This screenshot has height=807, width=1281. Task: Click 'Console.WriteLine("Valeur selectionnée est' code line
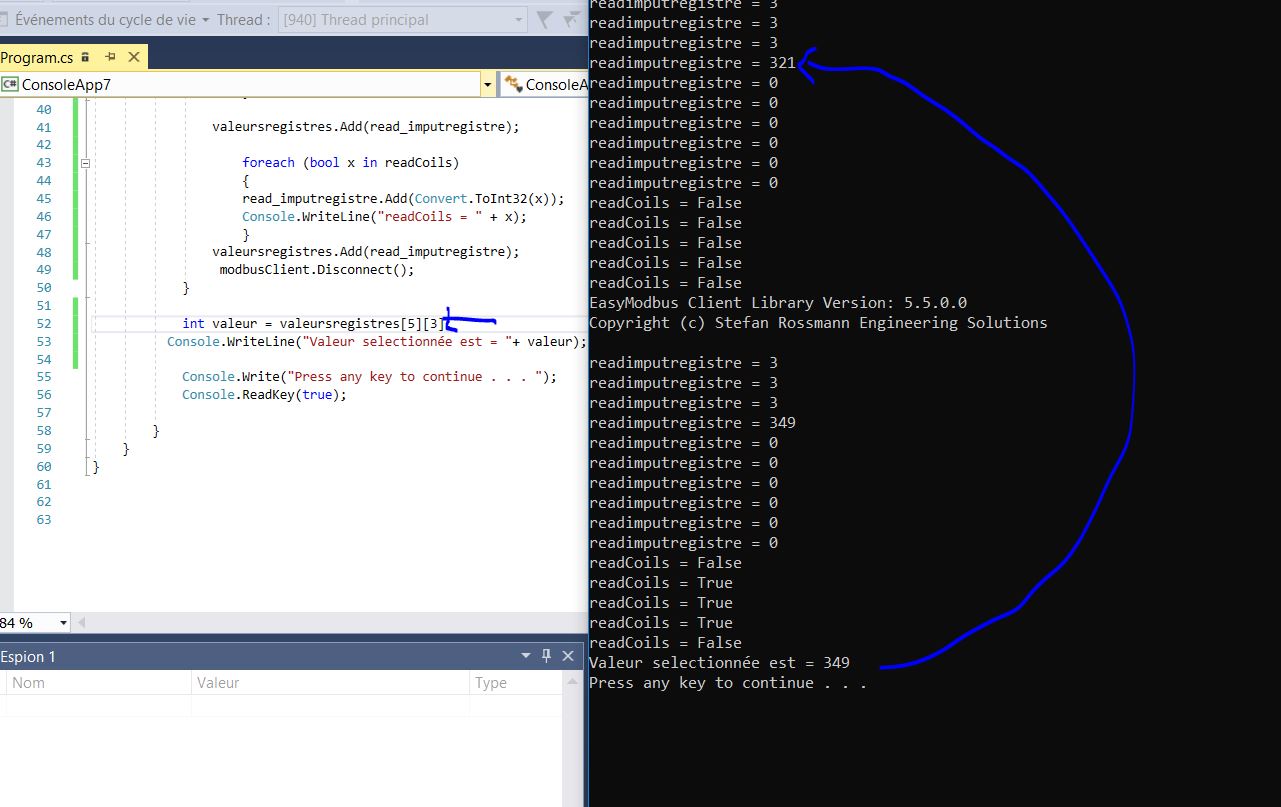[377, 341]
